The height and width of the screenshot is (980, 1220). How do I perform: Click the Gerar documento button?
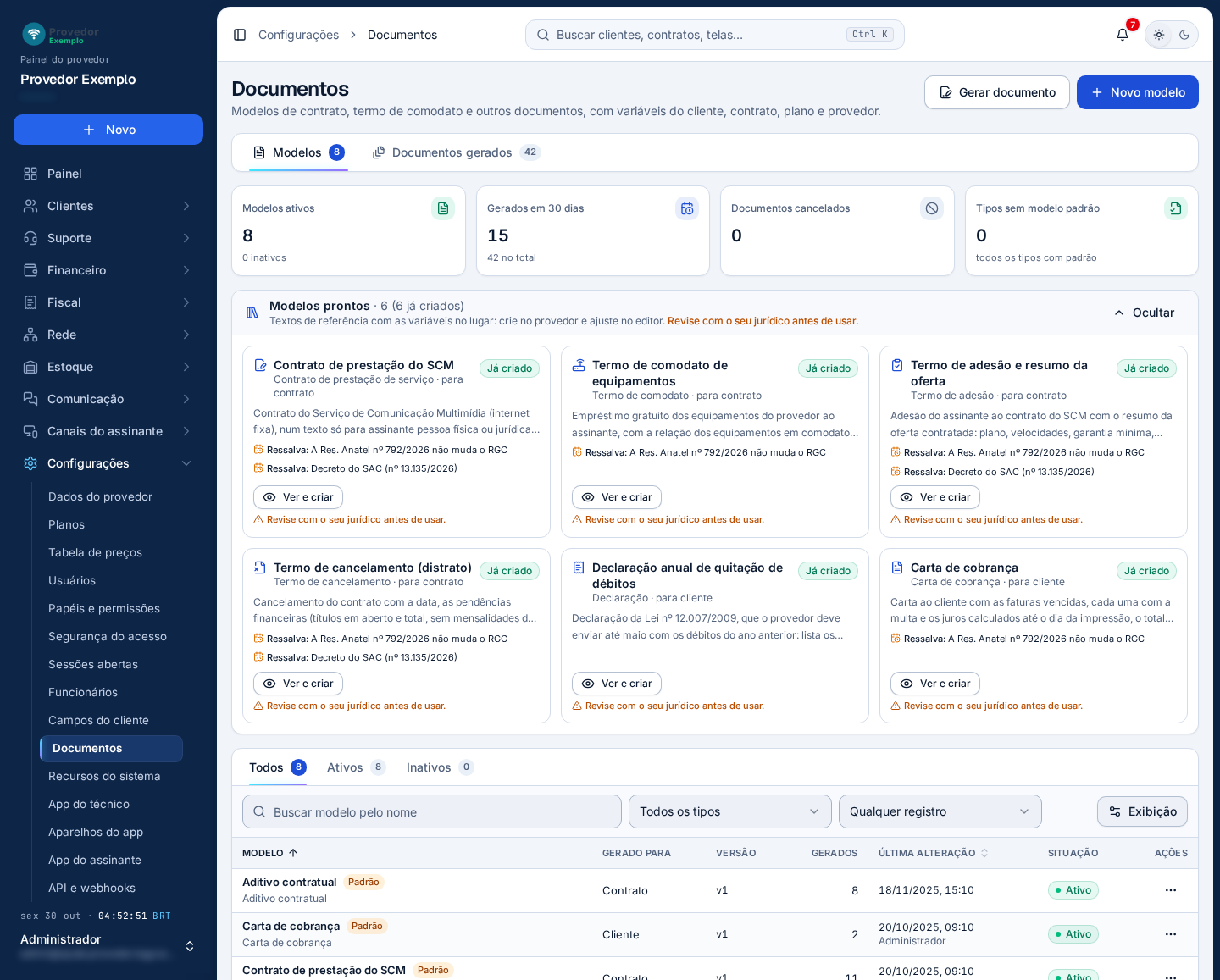pos(997,92)
